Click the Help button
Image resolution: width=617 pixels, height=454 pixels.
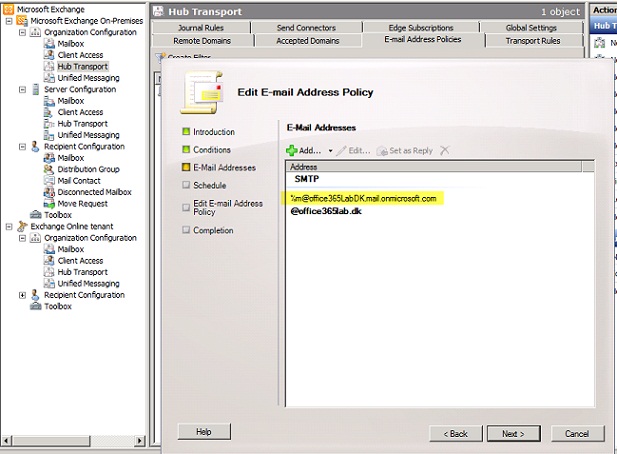coord(204,432)
